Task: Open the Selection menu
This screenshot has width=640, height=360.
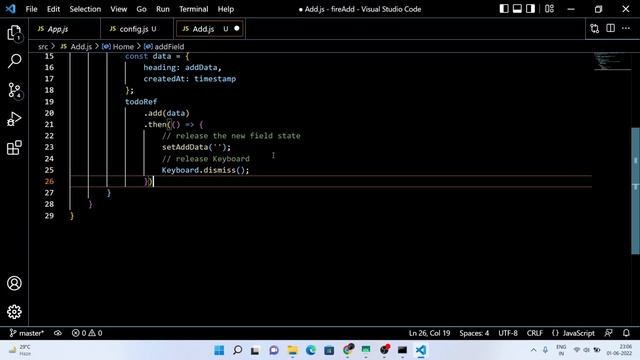Action: 85,9
